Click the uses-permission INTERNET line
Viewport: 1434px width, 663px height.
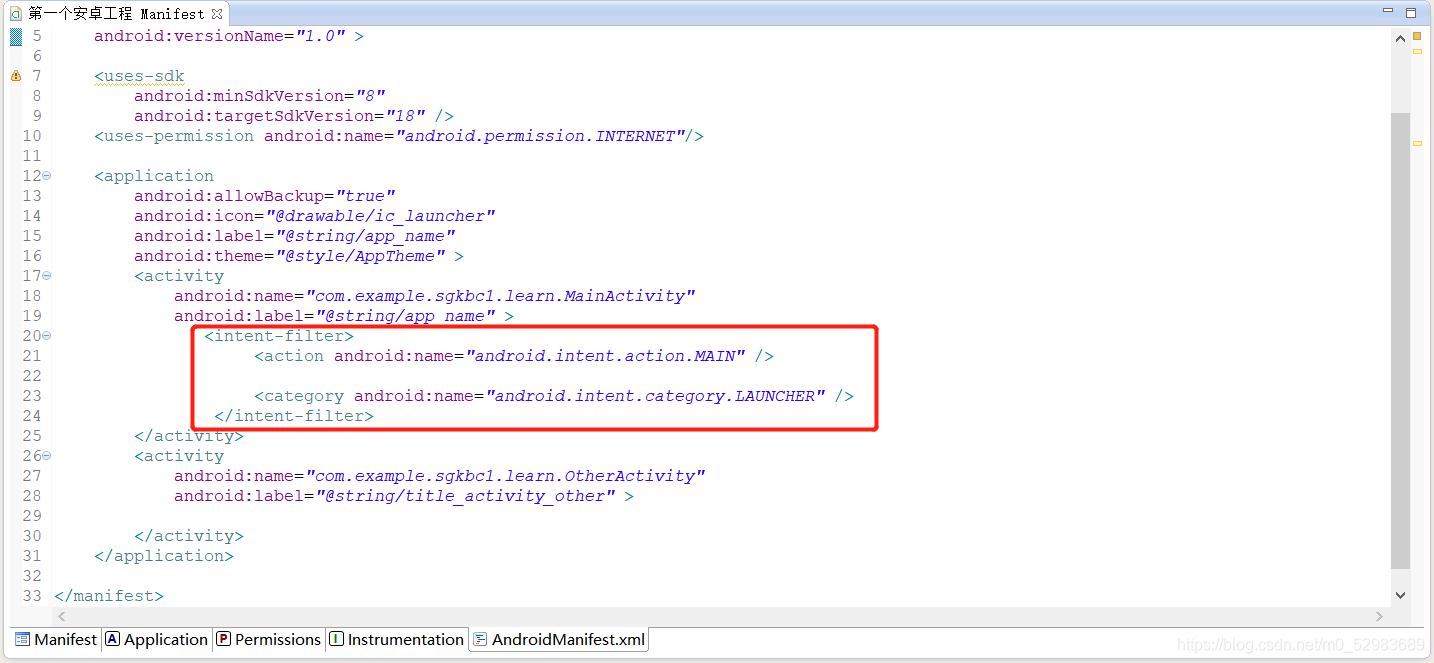[x=399, y=136]
